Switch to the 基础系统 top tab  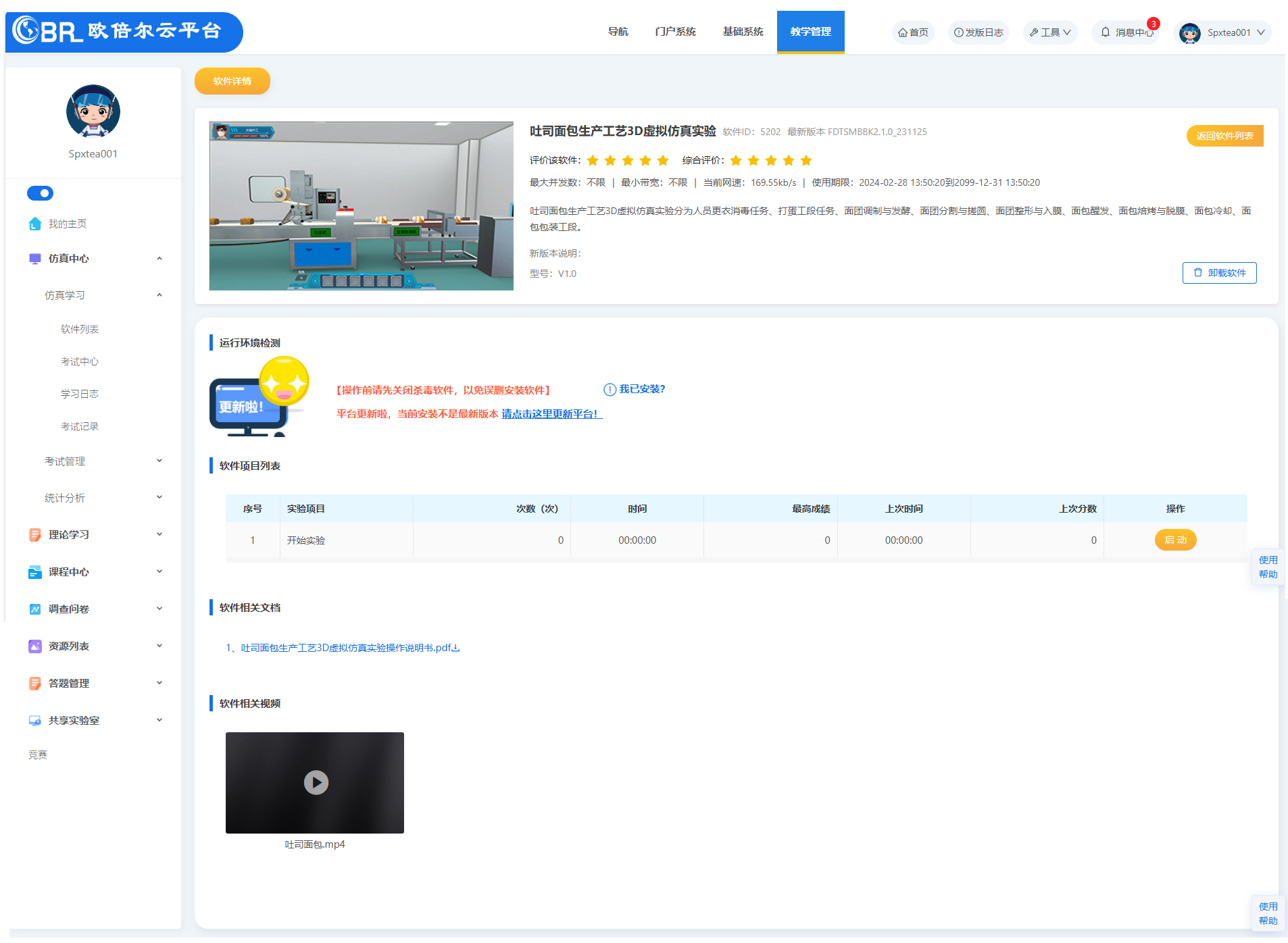point(743,32)
